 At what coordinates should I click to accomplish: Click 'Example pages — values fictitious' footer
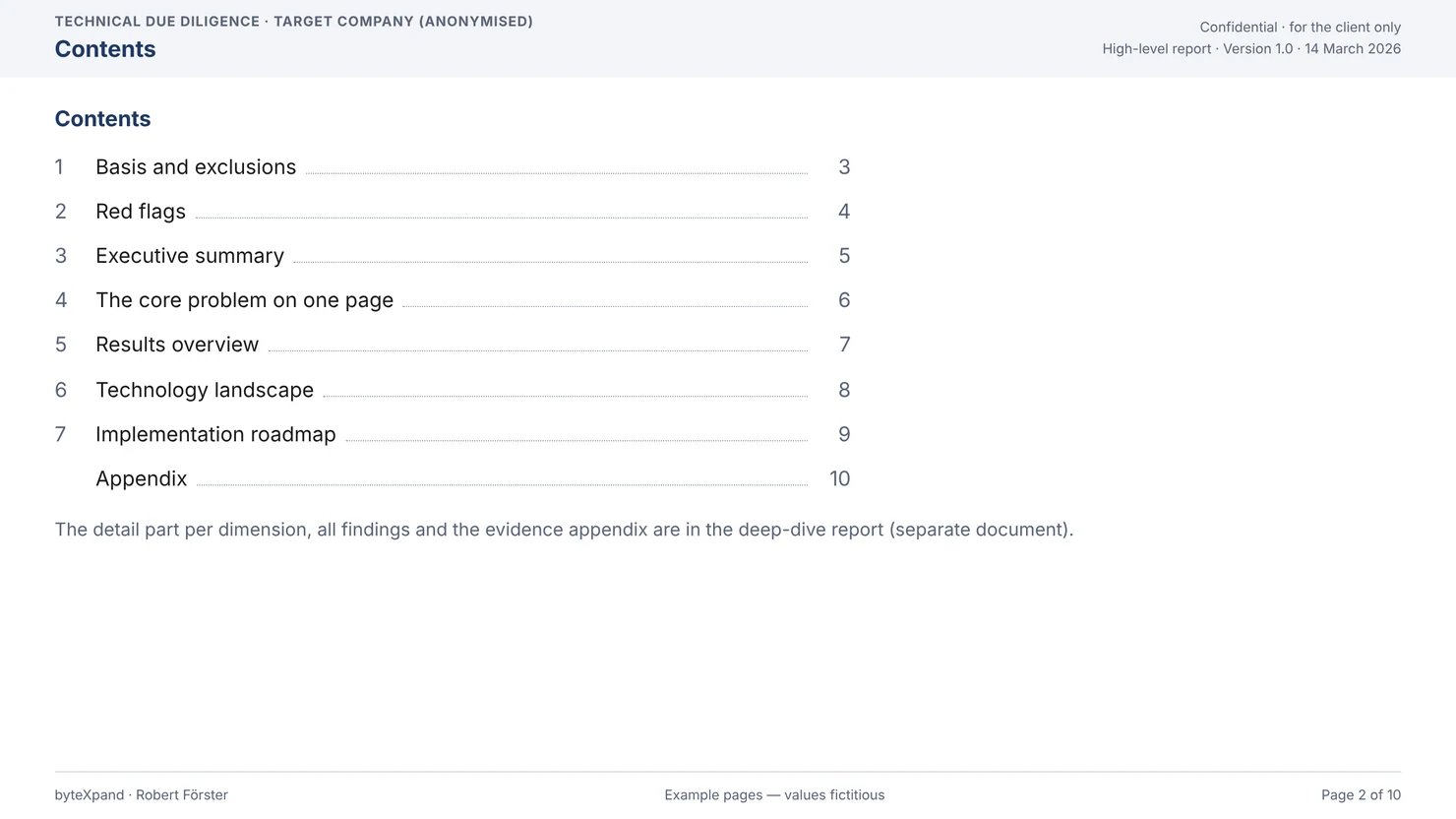point(774,795)
